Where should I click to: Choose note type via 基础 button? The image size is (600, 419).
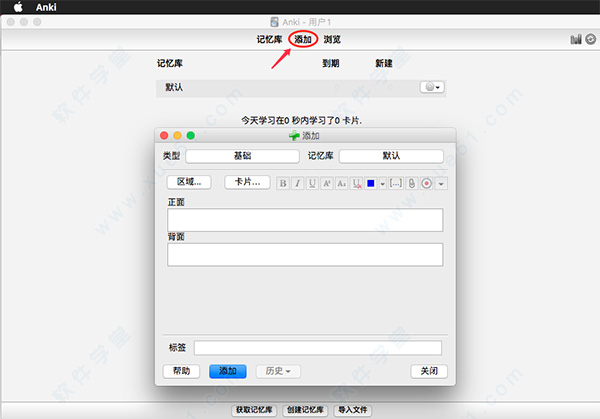click(x=242, y=156)
